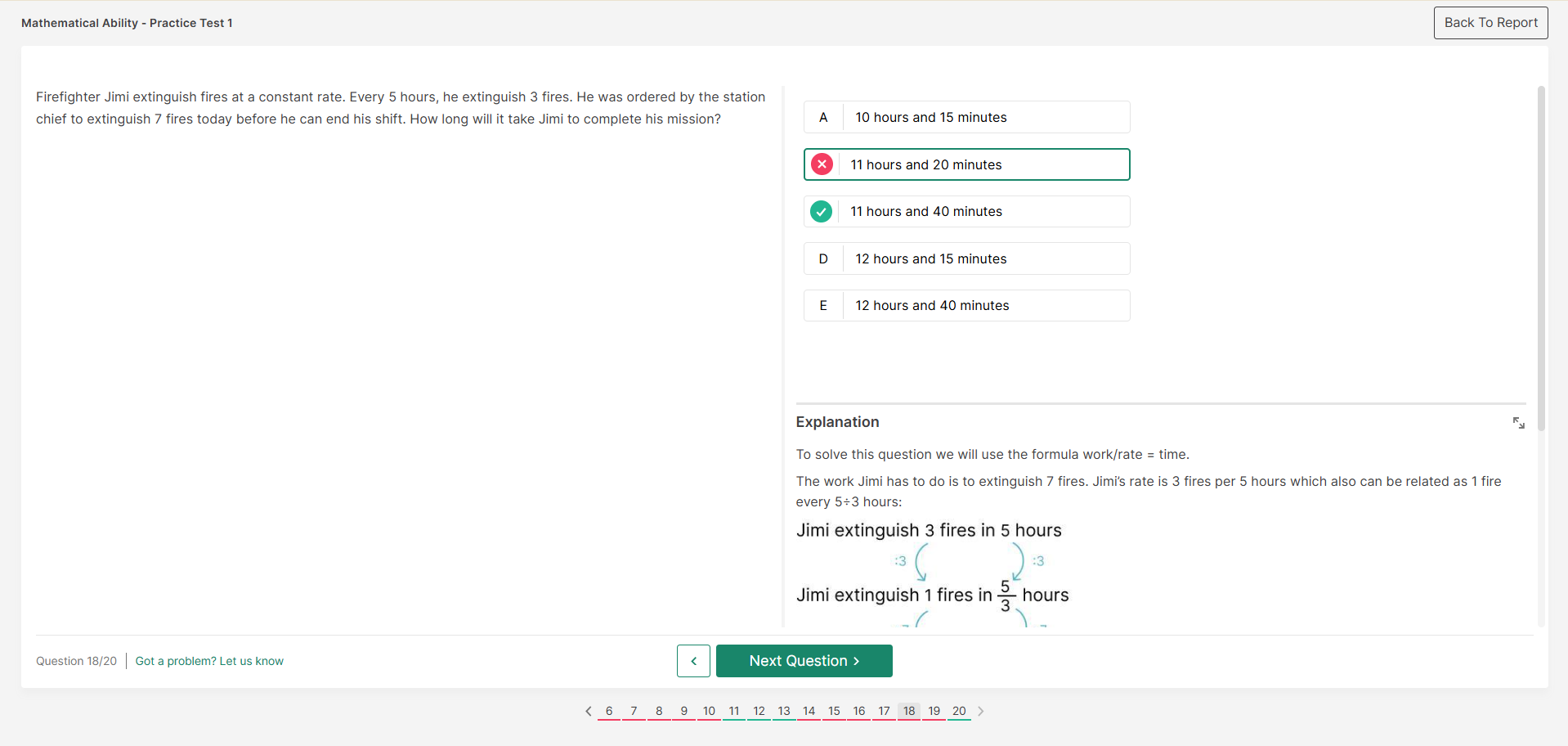Select answer E: 12 hours and 40 minutes
Screen dimensions: 1568x746
966,306
